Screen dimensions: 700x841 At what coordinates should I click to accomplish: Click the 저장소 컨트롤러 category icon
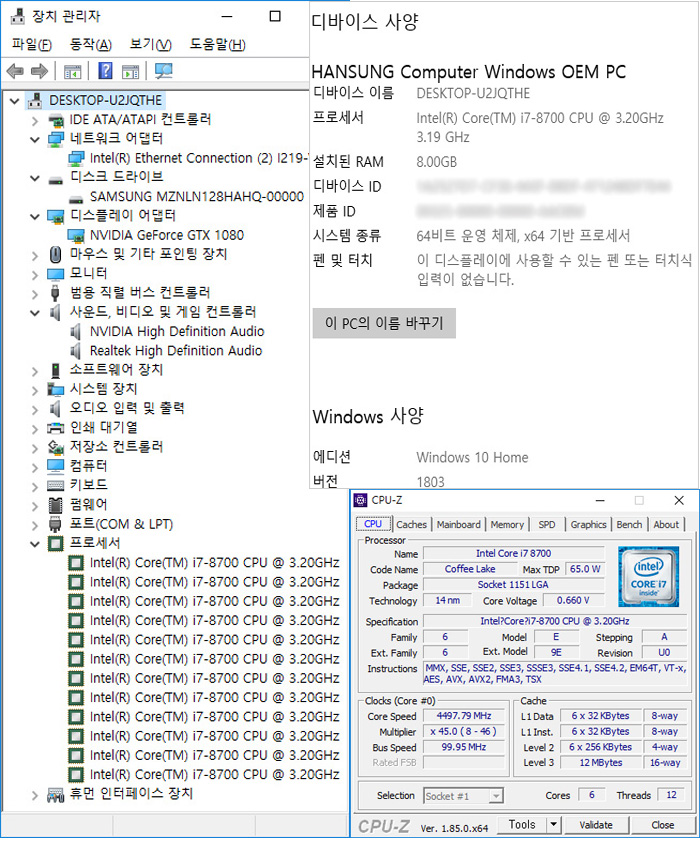pyautogui.click(x=56, y=447)
